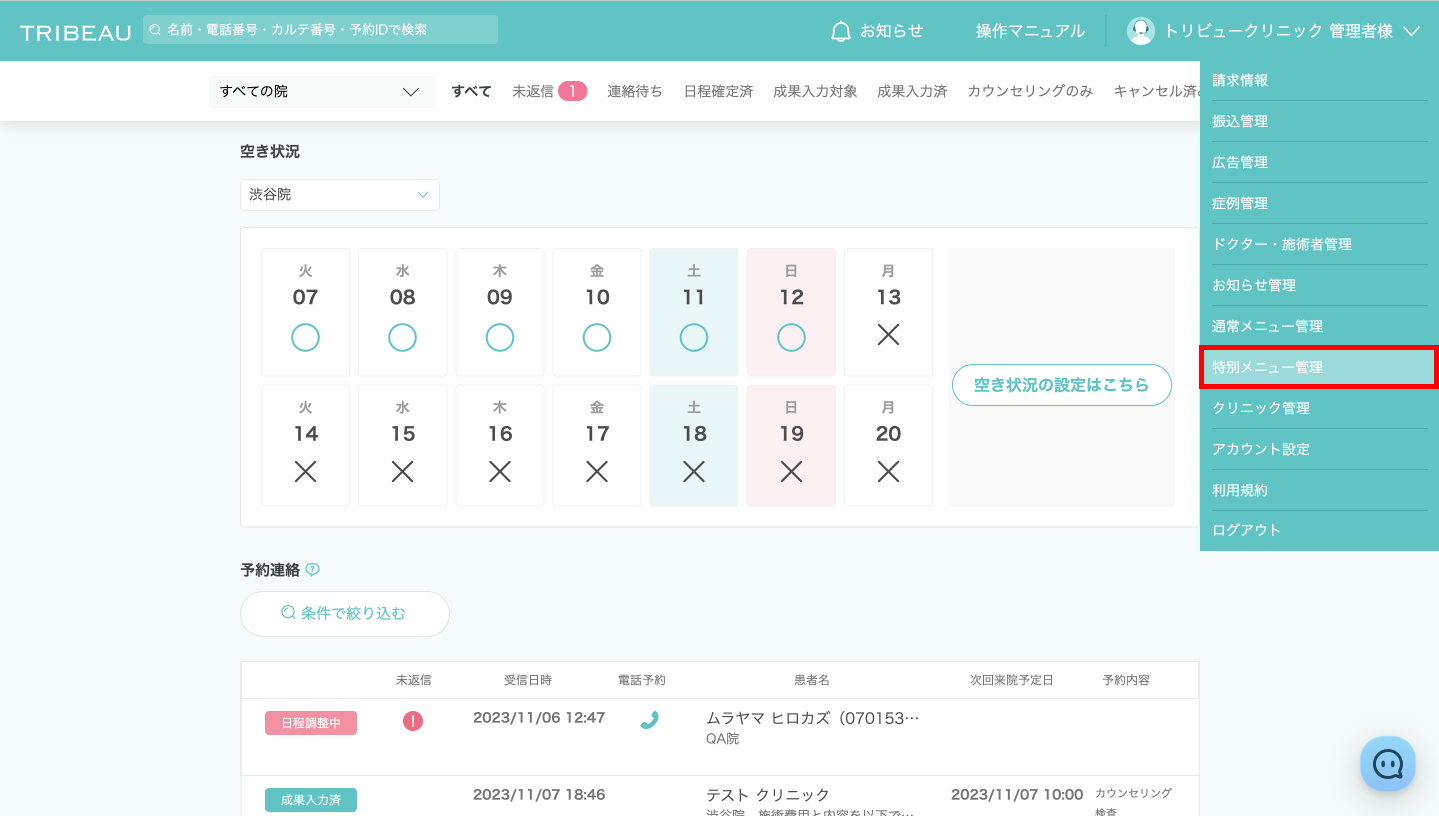Screen dimensions: 1439x816
Task: Click the name and phone search field
Action: (x=328, y=30)
